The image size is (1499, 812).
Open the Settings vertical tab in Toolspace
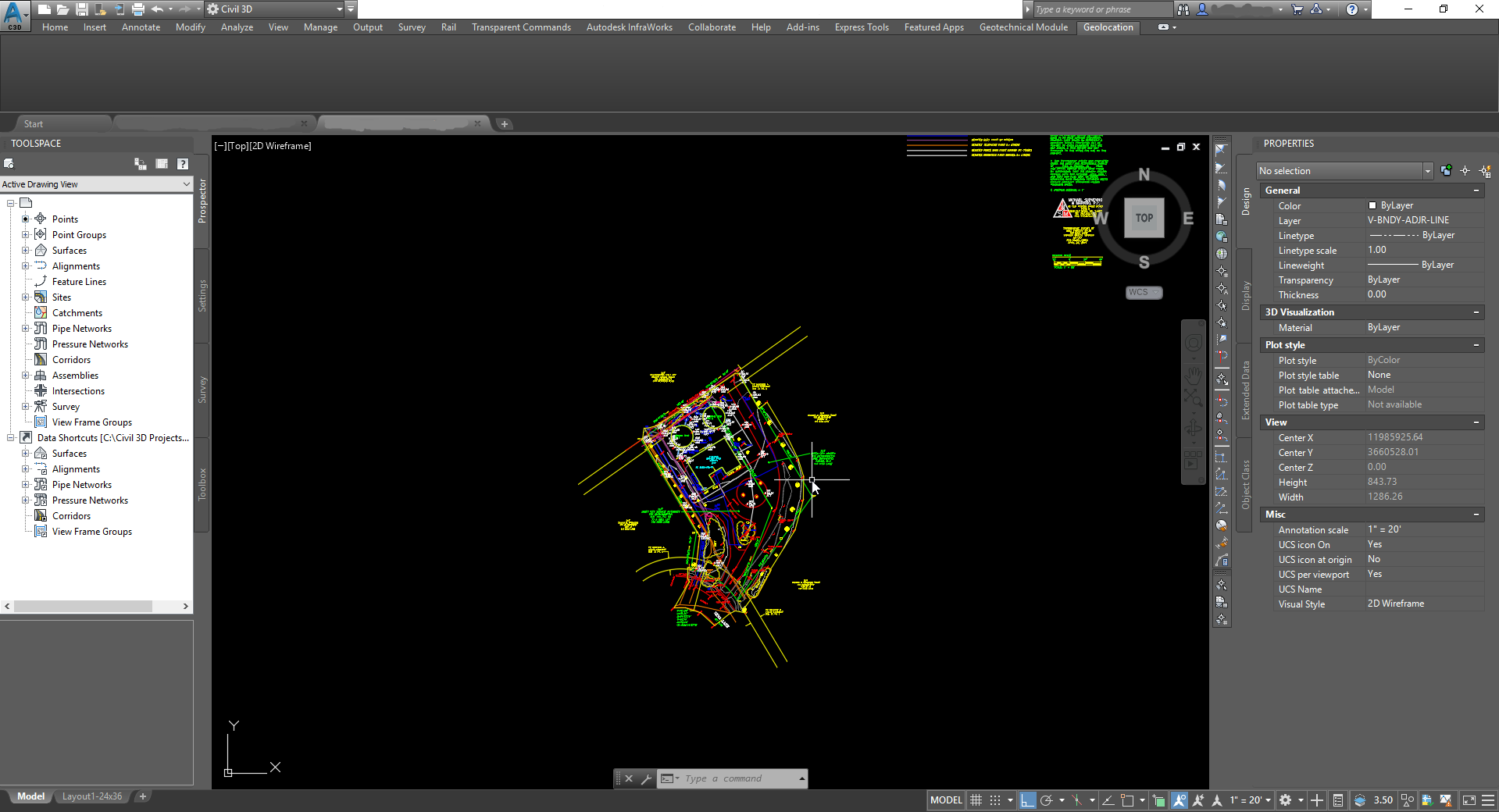point(202,296)
